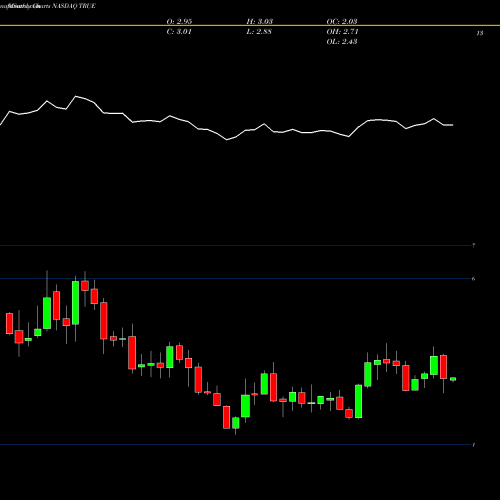The width and height of the screenshot is (500, 500).
Task: Select the OH: 2.71 reading
Action: click(x=342, y=32)
